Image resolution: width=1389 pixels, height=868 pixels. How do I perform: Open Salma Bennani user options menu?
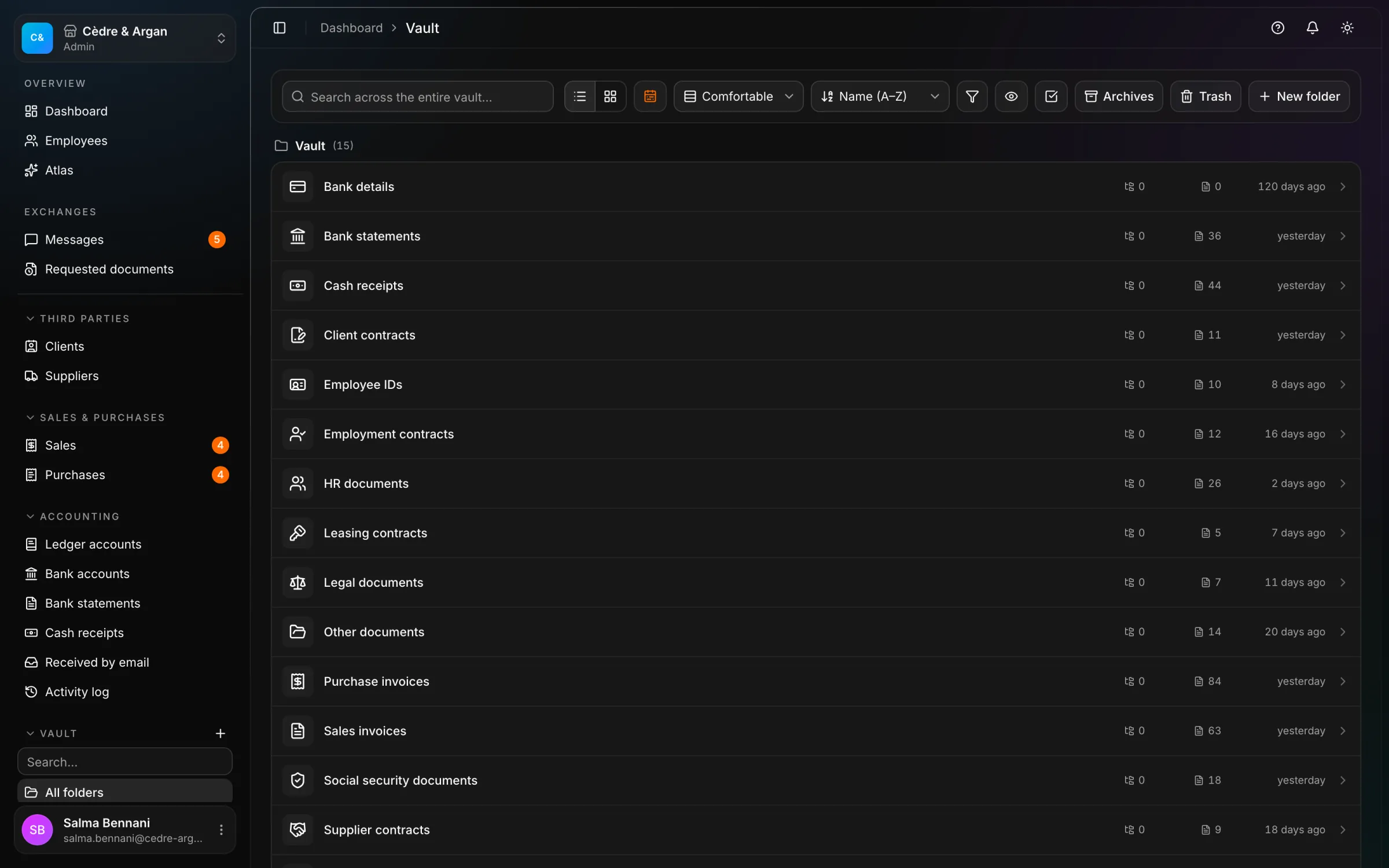point(221,830)
